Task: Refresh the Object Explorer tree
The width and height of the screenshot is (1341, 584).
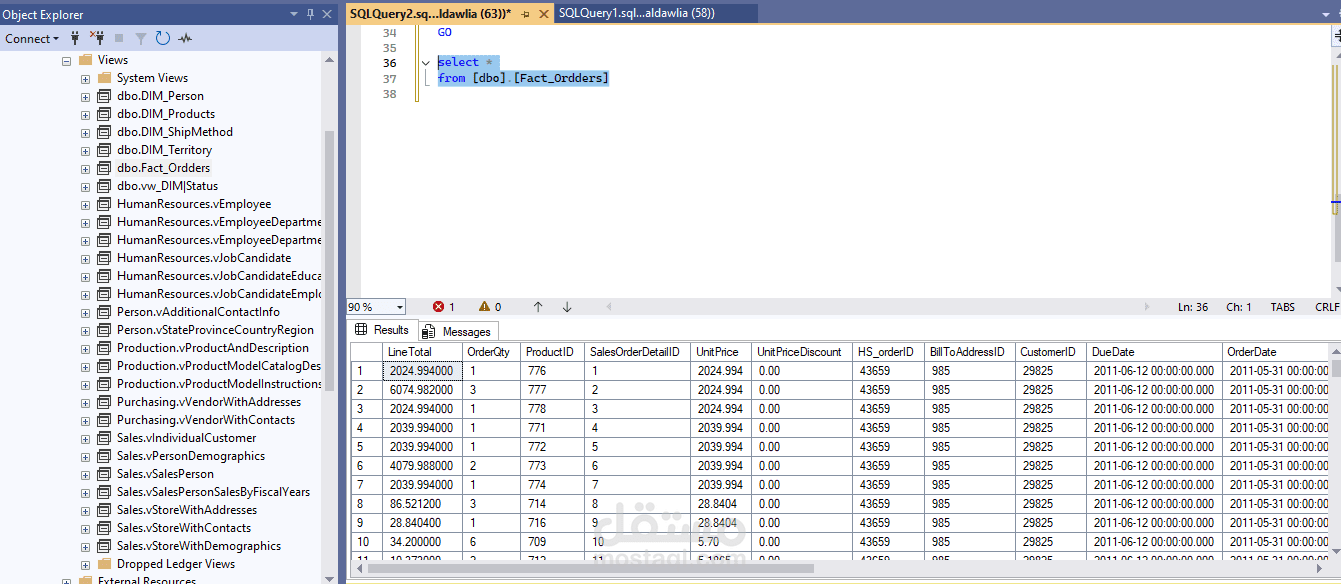Action: pos(163,38)
